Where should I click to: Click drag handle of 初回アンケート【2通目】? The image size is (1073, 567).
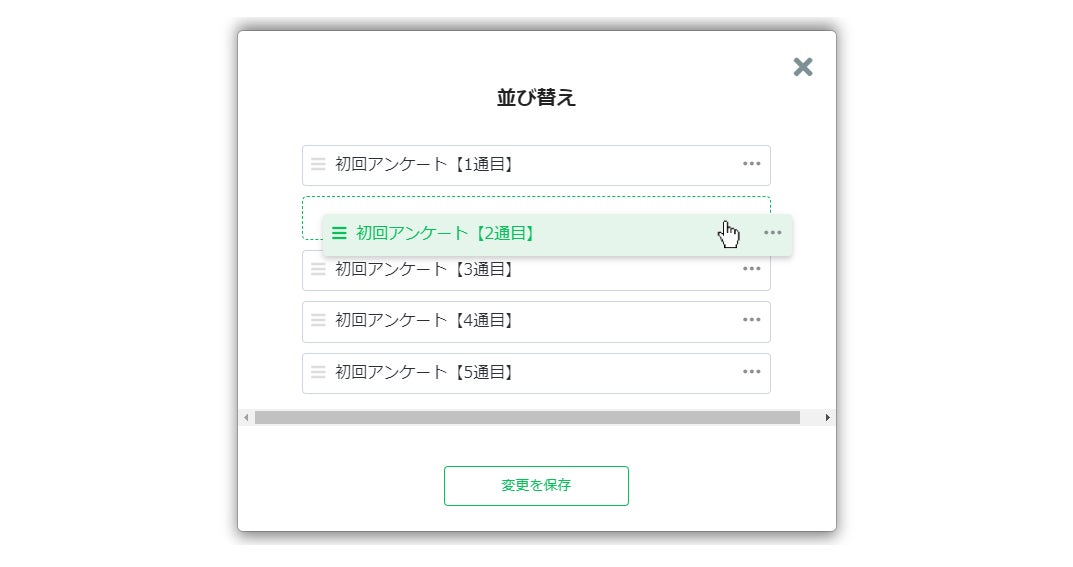point(339,233)
